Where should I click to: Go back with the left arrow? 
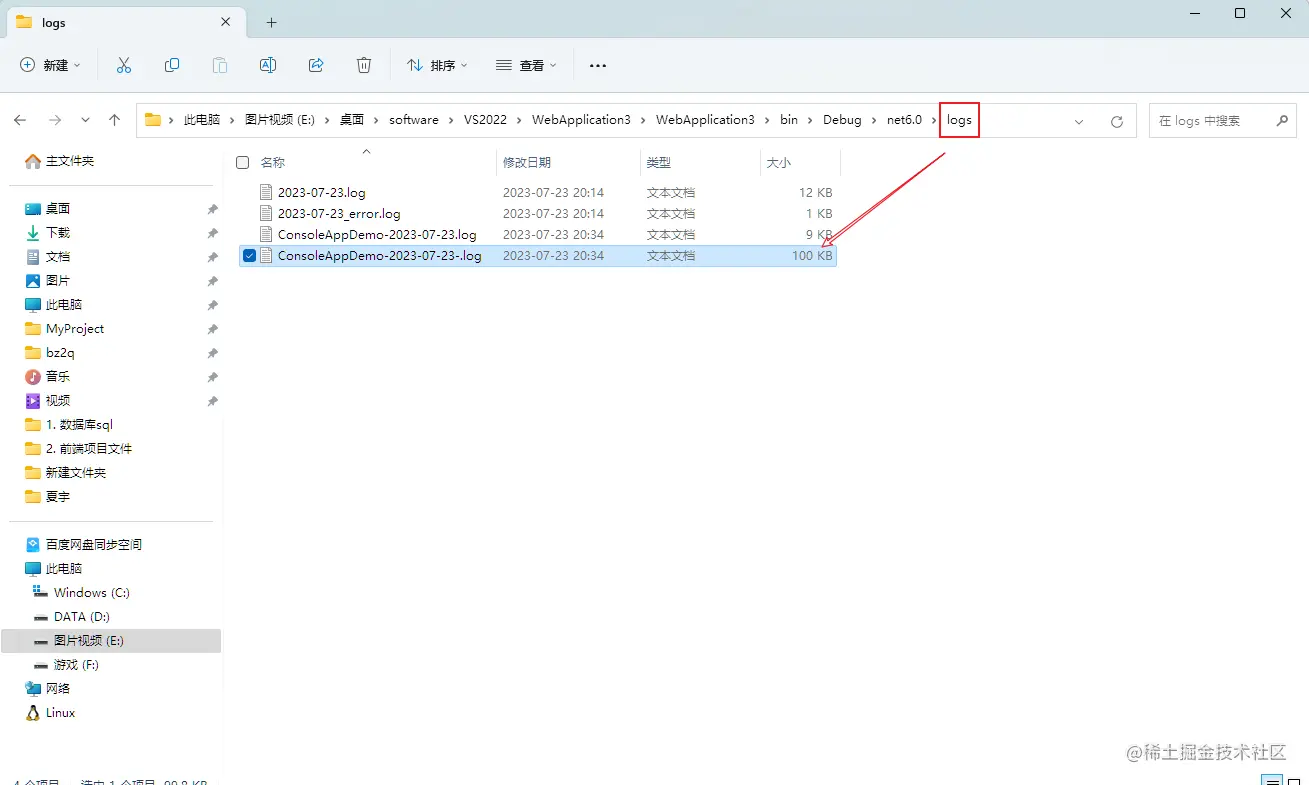[x=20, y=120]
